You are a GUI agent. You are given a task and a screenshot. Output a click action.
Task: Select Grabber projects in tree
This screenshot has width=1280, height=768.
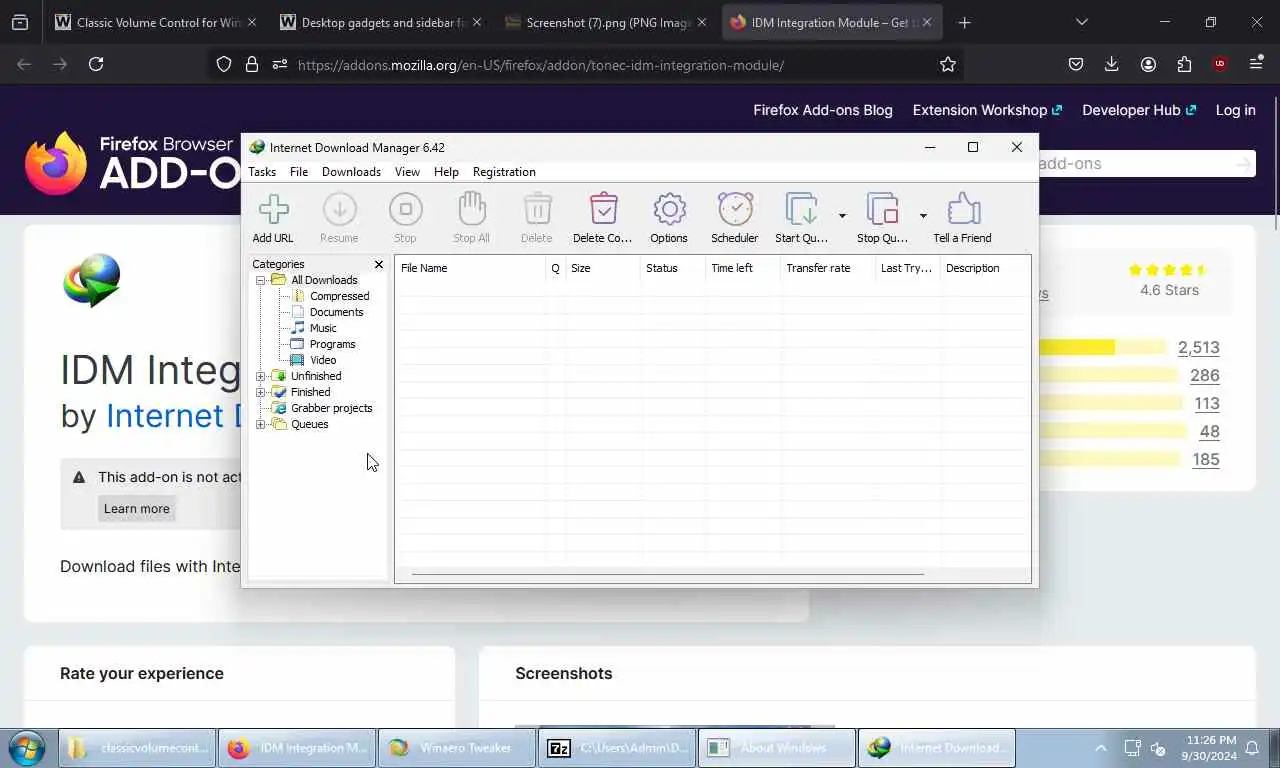coord(331,408)
